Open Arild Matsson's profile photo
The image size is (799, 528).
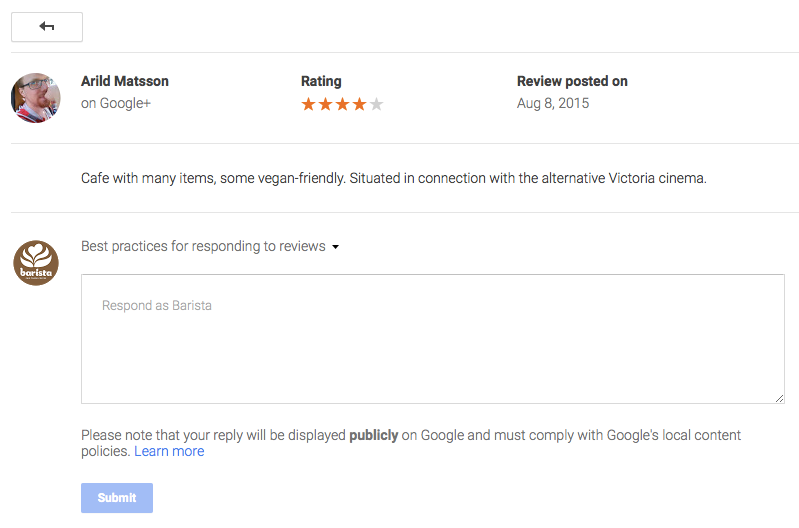point(36,97)
